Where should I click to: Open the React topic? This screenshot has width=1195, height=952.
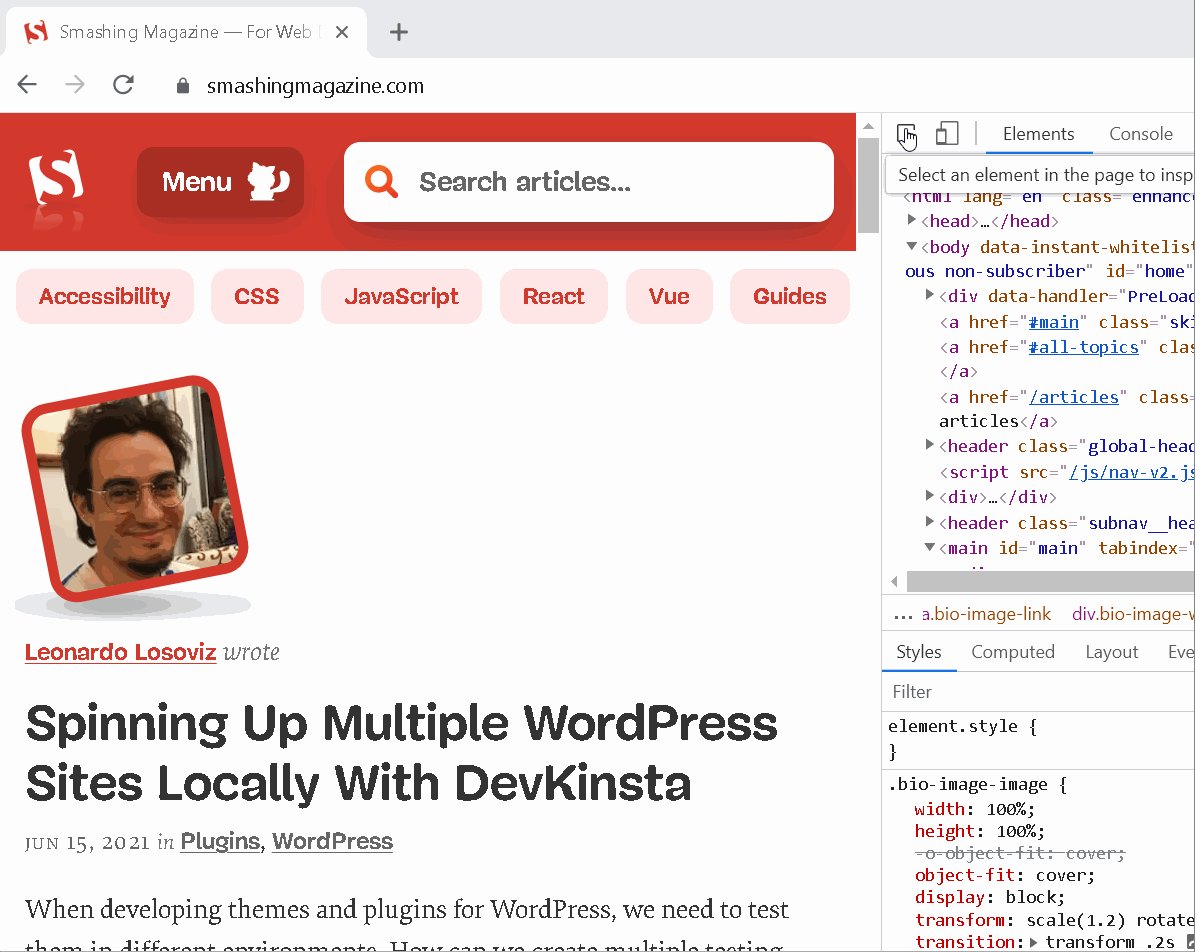tap(553, 296)
